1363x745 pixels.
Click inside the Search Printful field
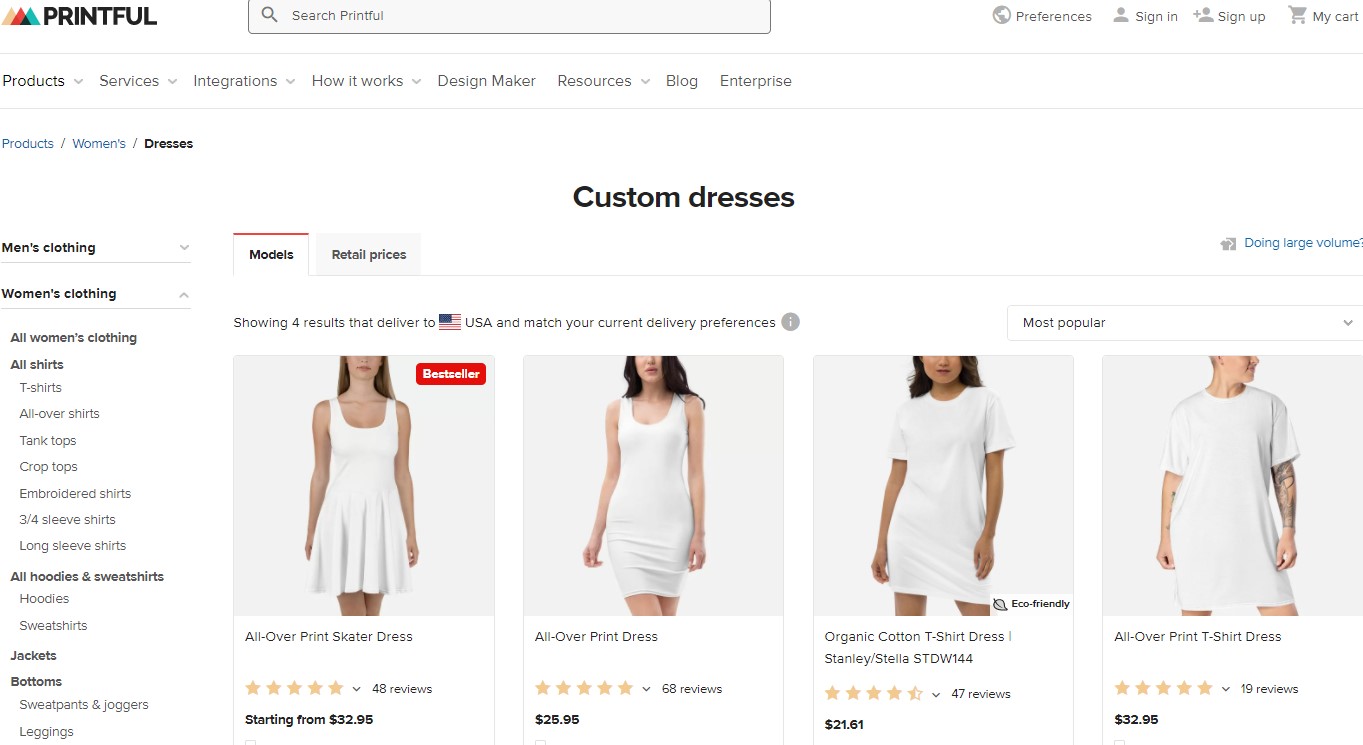tap(510, 16)
